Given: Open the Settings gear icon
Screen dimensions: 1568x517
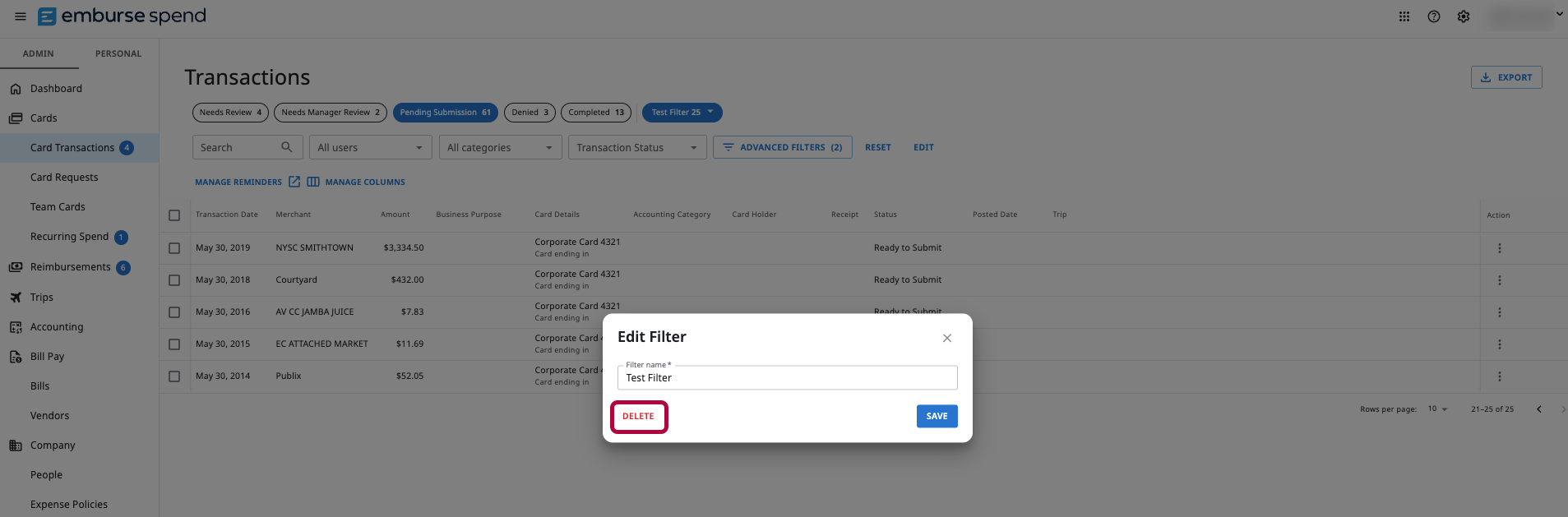Looking at the screenshot, I should [1464, 16].
